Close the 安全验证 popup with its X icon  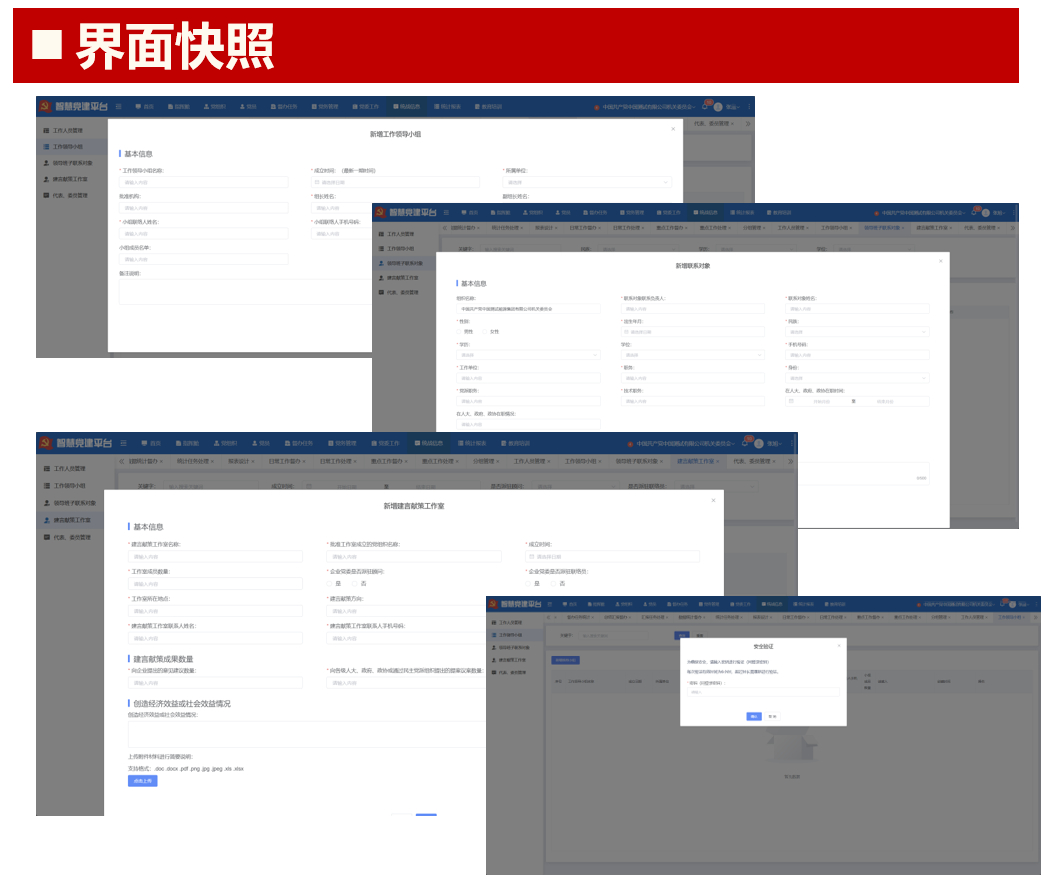[839, 645]
